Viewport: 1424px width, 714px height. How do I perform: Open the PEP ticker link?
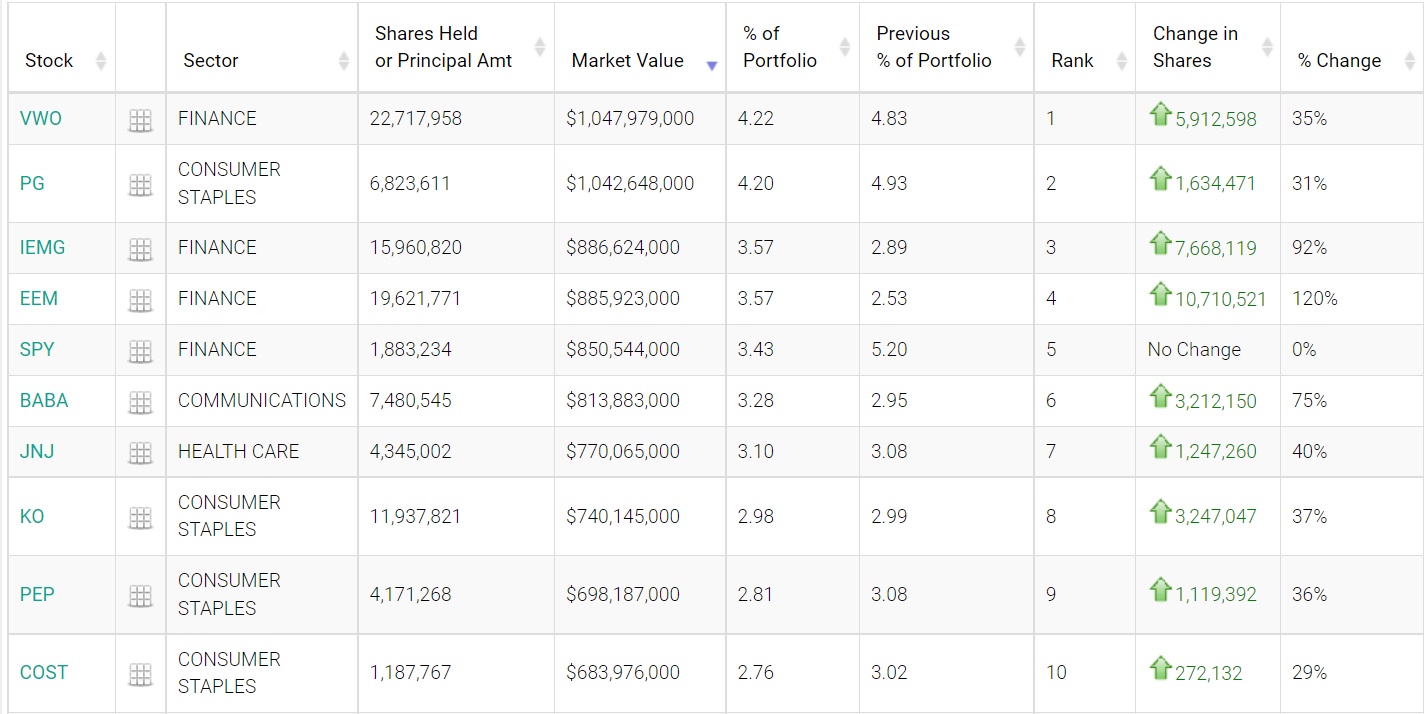[x=37, y=594]
